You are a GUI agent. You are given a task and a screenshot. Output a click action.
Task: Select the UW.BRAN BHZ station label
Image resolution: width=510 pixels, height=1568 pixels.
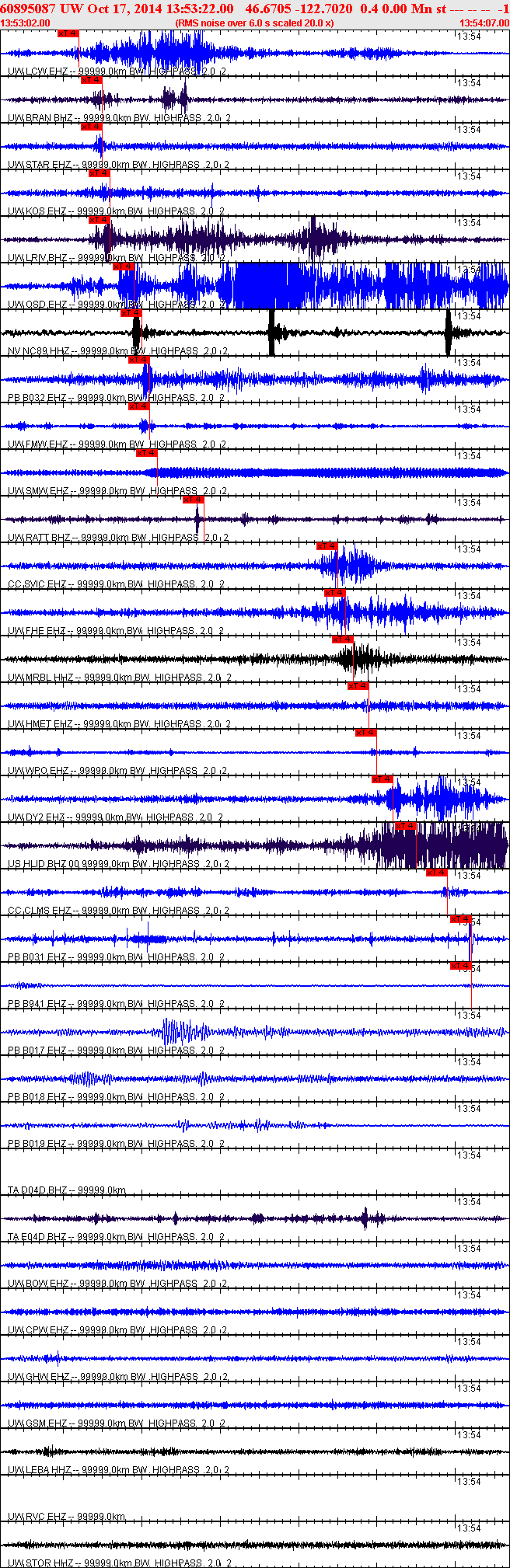(x=41, y=118)
